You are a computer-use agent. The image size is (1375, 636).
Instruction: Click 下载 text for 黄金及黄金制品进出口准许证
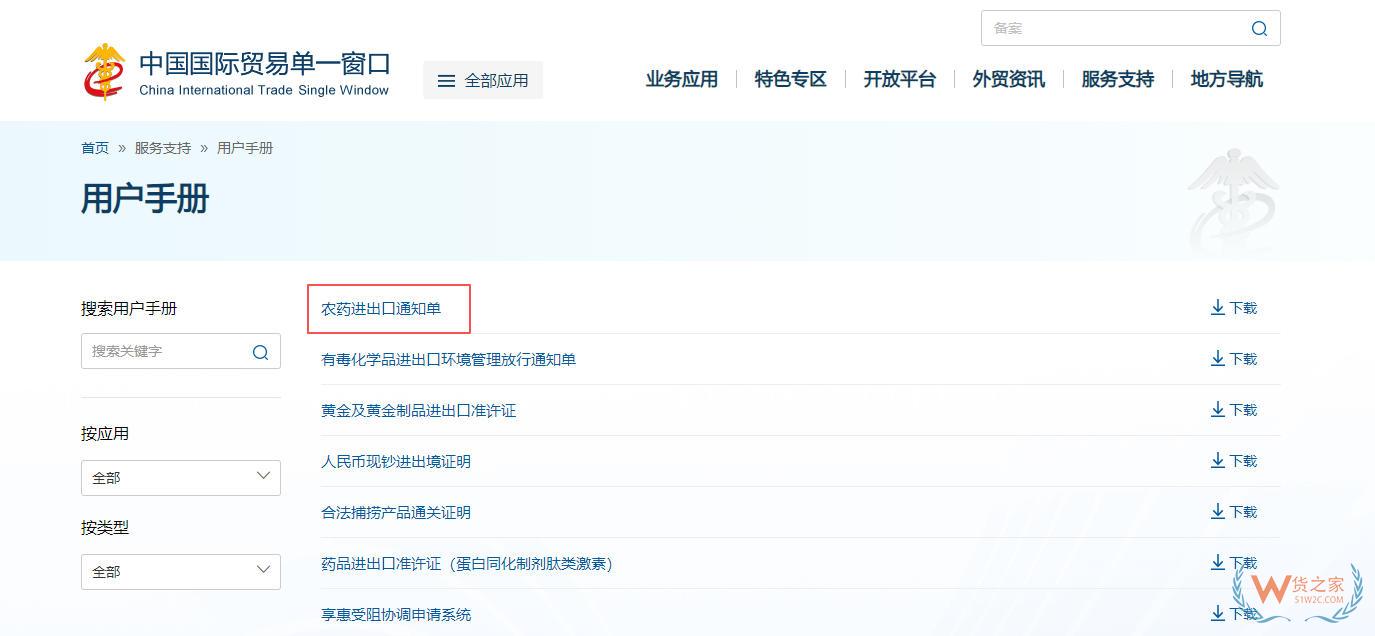(1243, 410)
